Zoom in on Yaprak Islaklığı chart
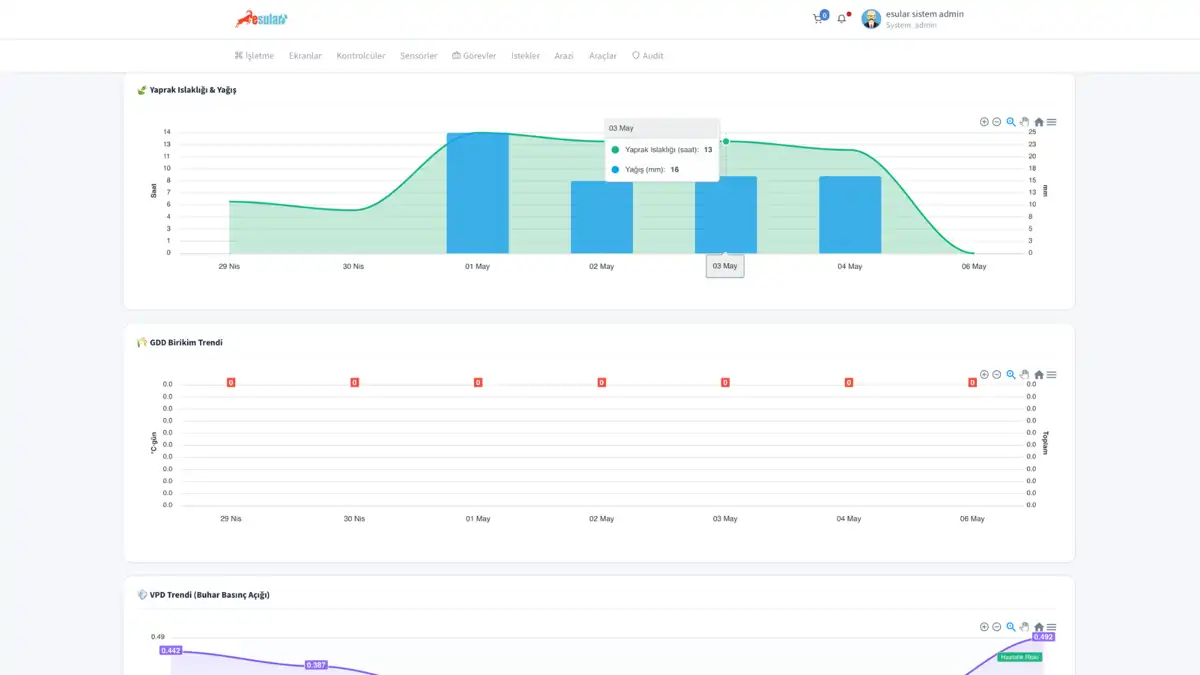Image resolution: width=1200 pixels, height=675 pixels. 984,122
